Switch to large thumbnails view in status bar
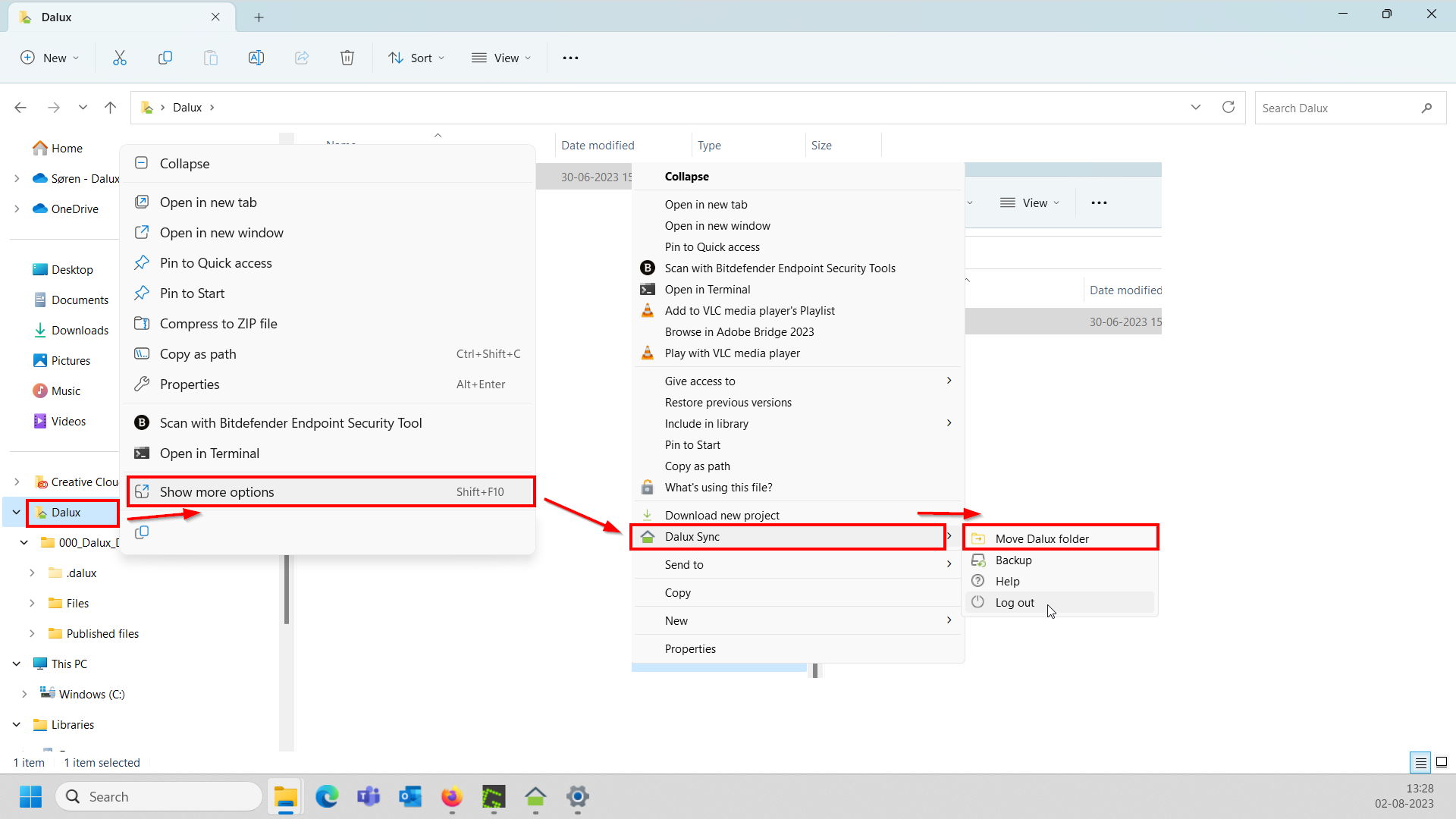The width and height of the screenshot is (1456, 819). tap(1442, 762)
